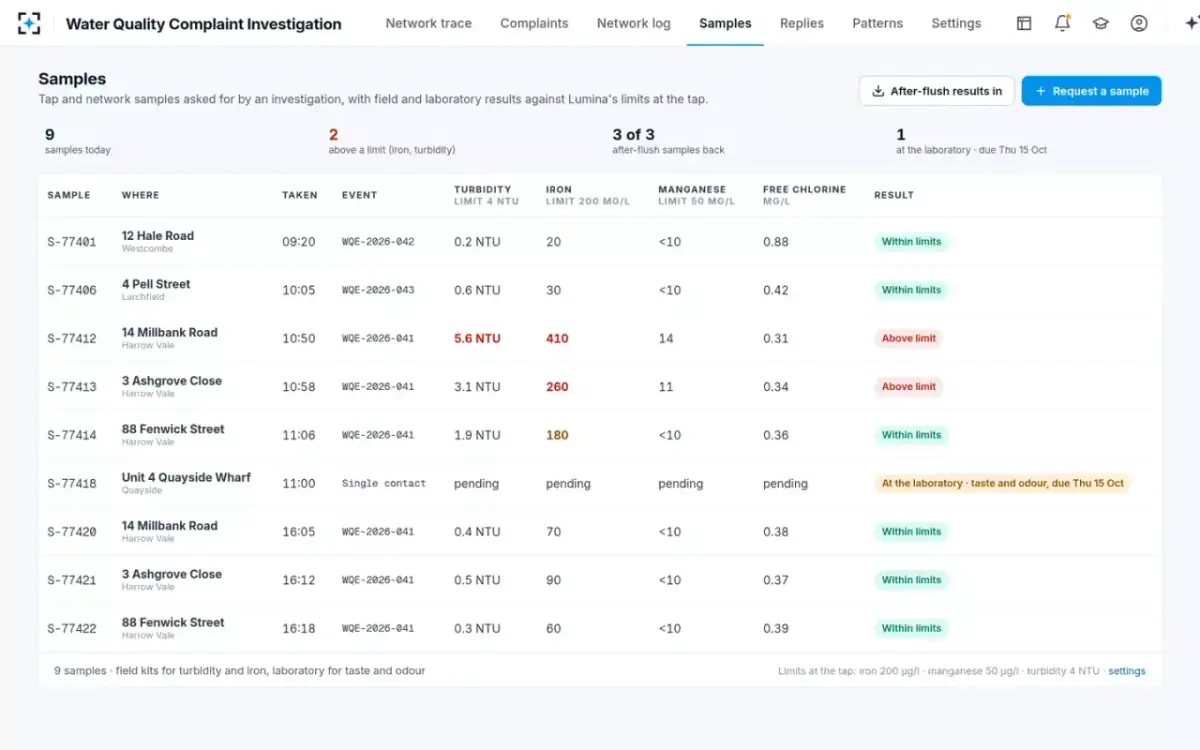Go to the Network log tab

pos(634,23)
